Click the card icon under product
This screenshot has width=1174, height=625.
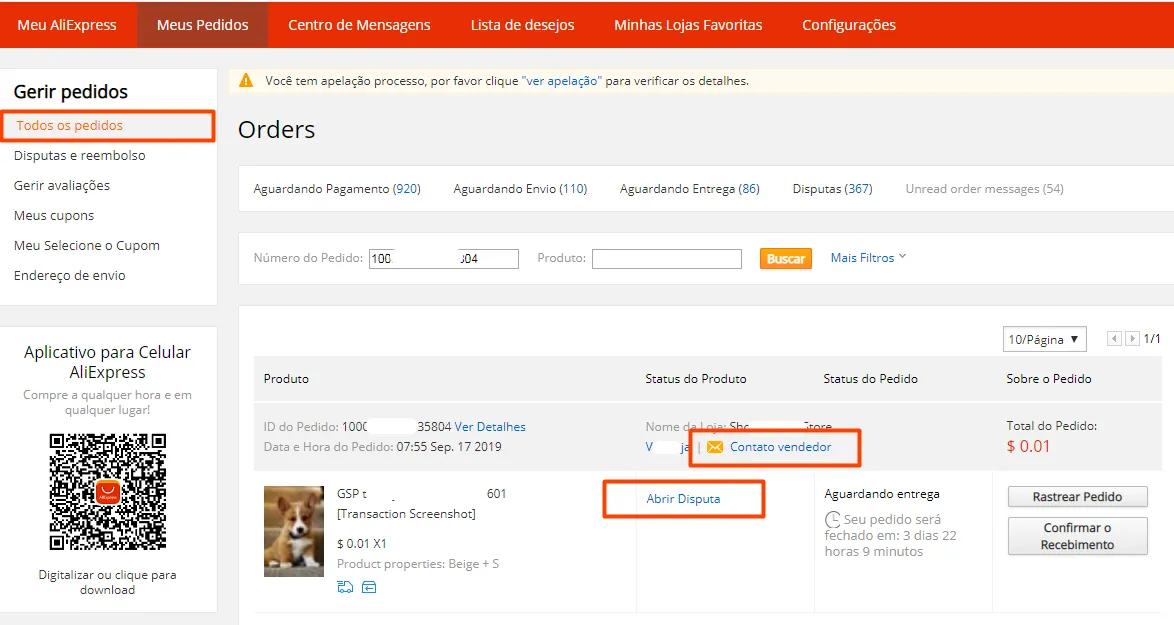369,587
